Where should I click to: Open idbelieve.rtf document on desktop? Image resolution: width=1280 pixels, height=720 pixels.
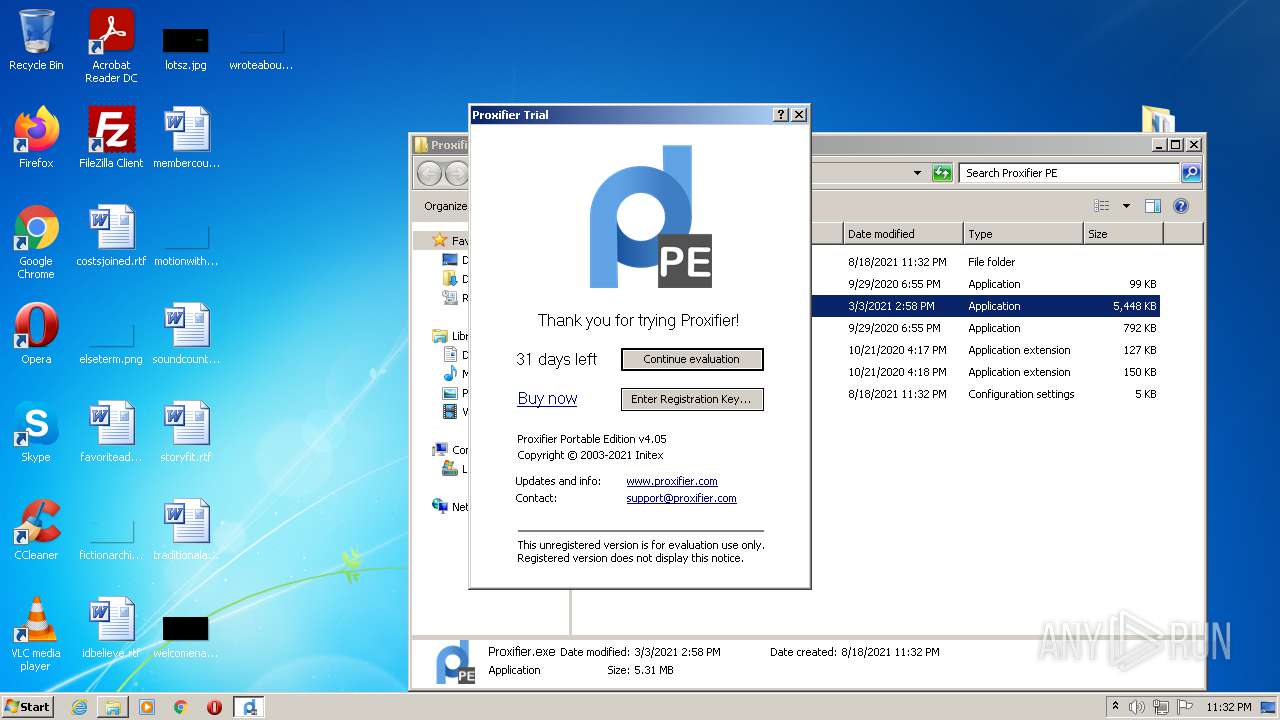(111, 628)
